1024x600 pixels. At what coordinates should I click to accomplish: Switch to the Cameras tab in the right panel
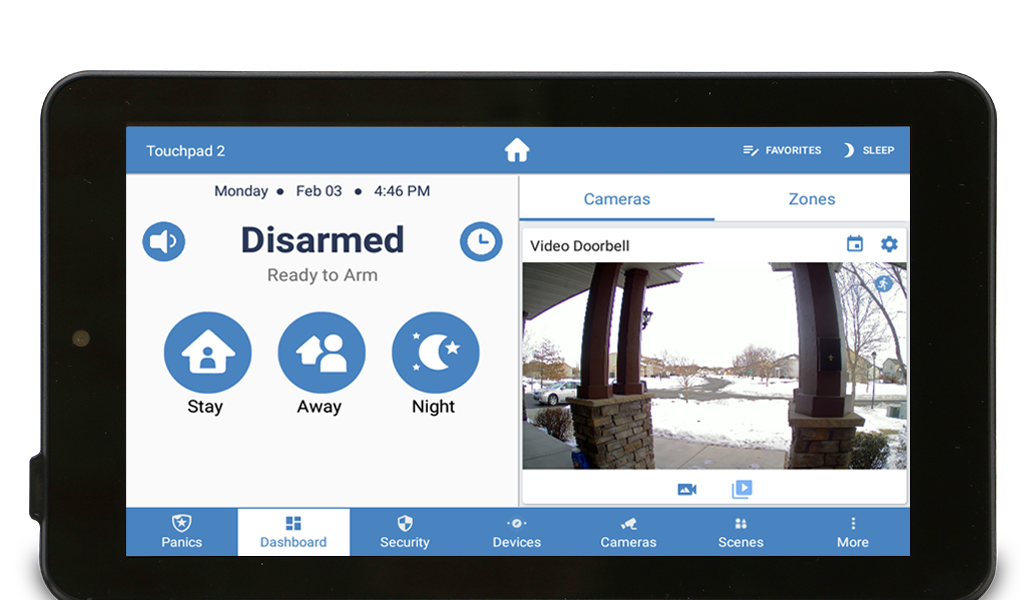tap(616, 198)
